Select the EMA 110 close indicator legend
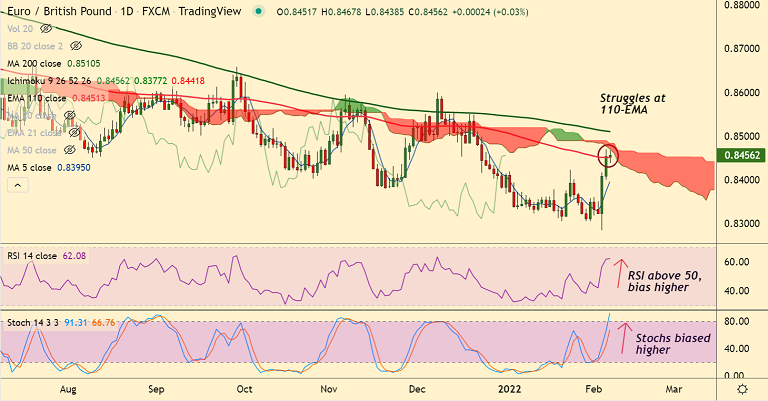This screenshot has height=401, width=768. (37, 98)
